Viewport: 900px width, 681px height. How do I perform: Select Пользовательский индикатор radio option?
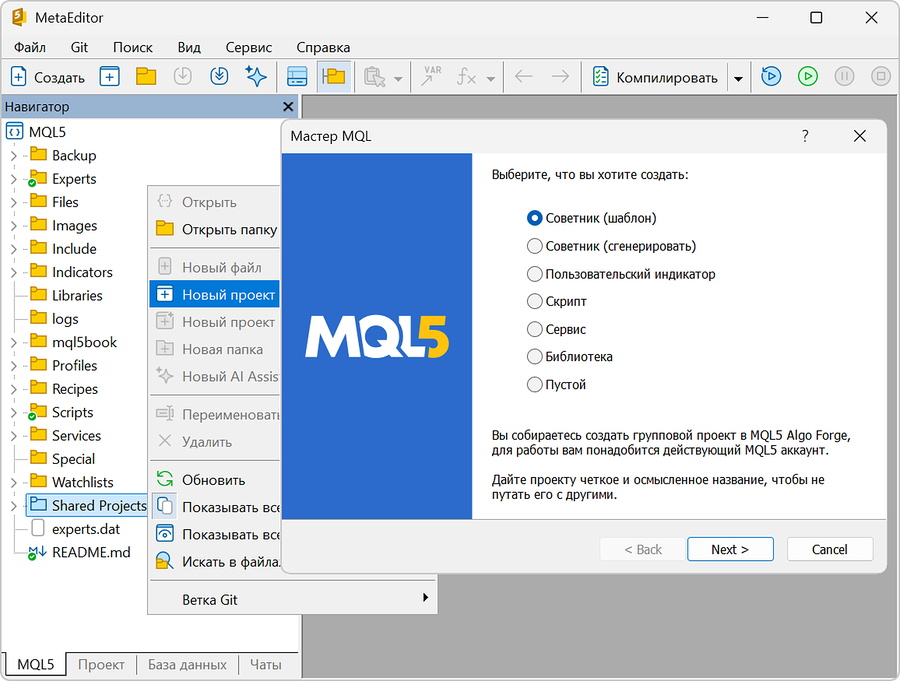(x=621, y=274)
